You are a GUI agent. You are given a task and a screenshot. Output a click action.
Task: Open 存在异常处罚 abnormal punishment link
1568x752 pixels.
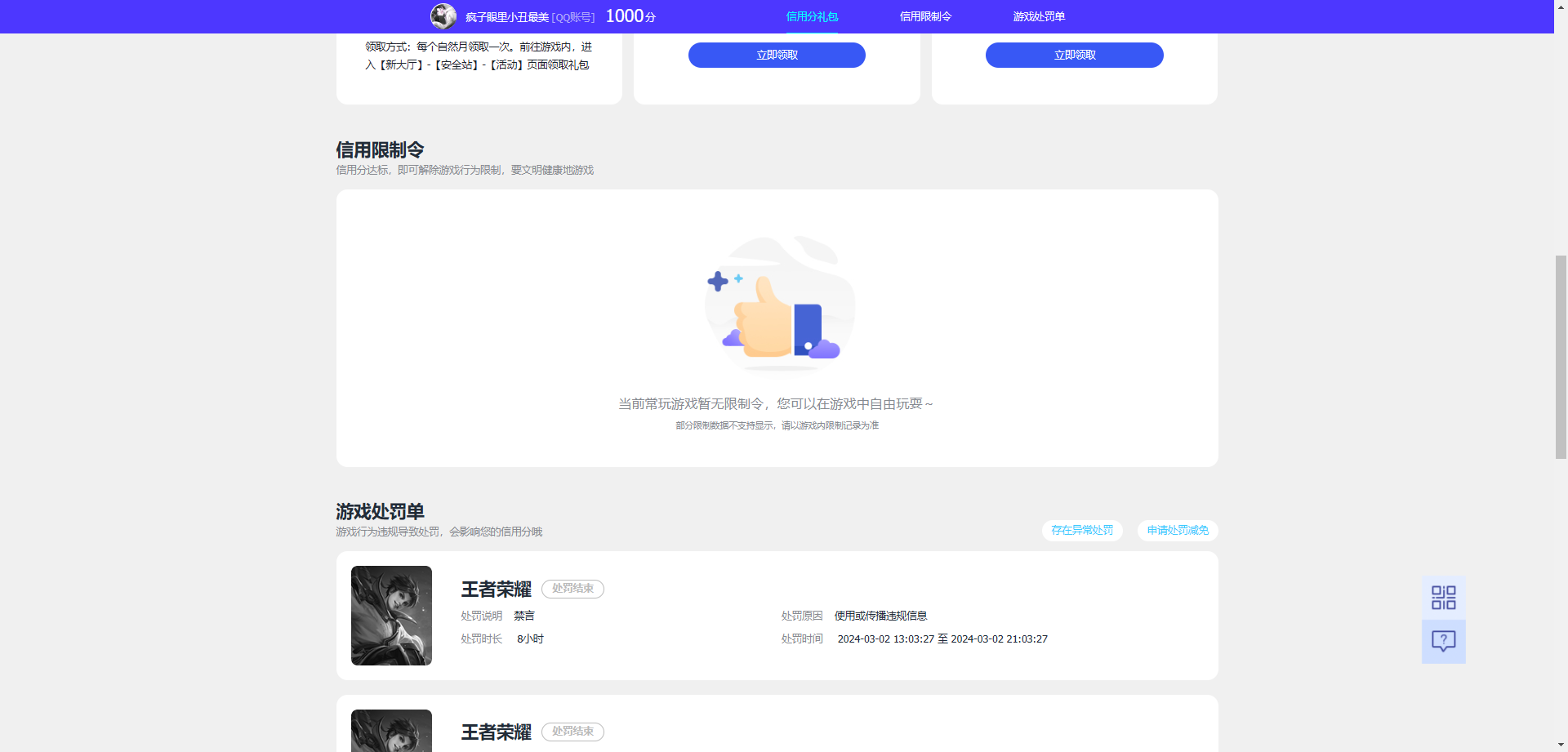(1081, 530)
